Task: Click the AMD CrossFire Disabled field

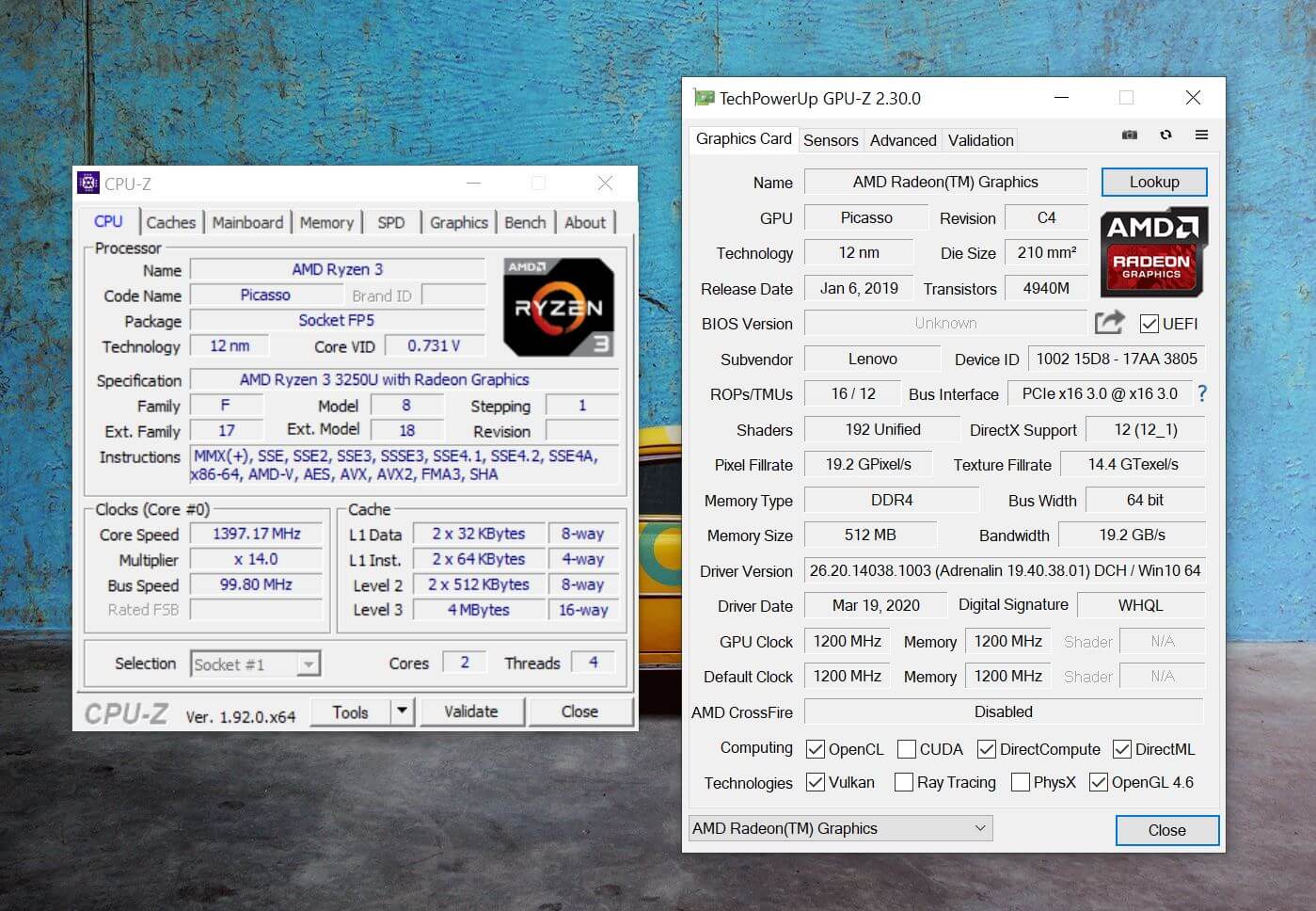Action: [x=1004, y=711]
